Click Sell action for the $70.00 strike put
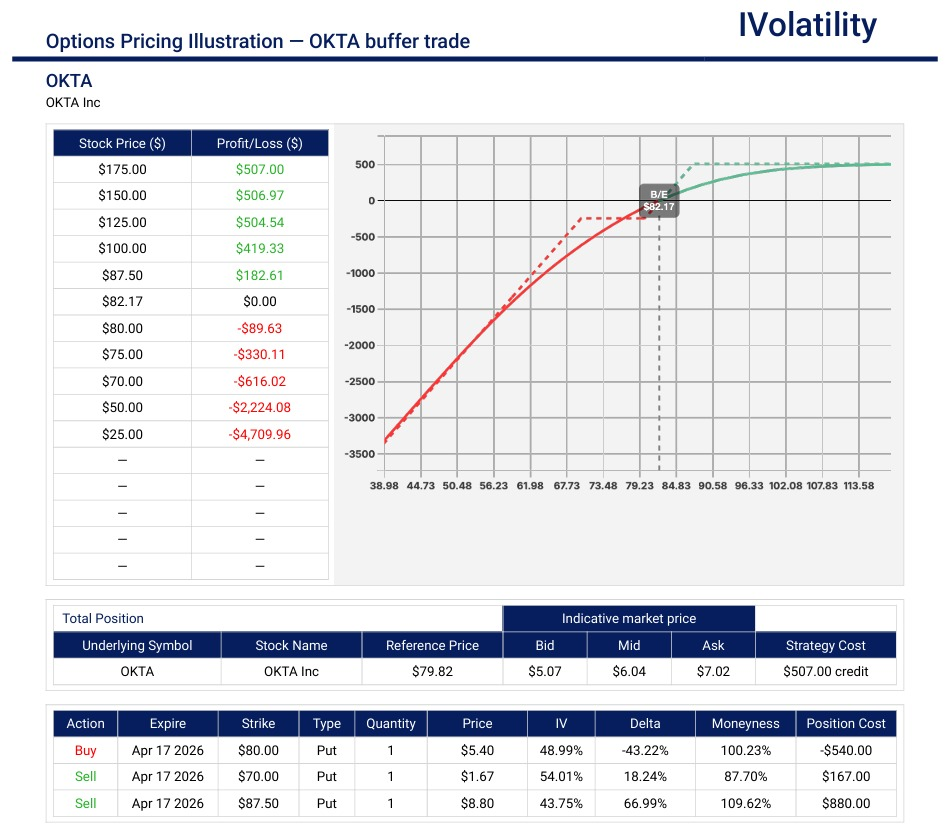This screenshot has width=949, height=825. [86, 776]
